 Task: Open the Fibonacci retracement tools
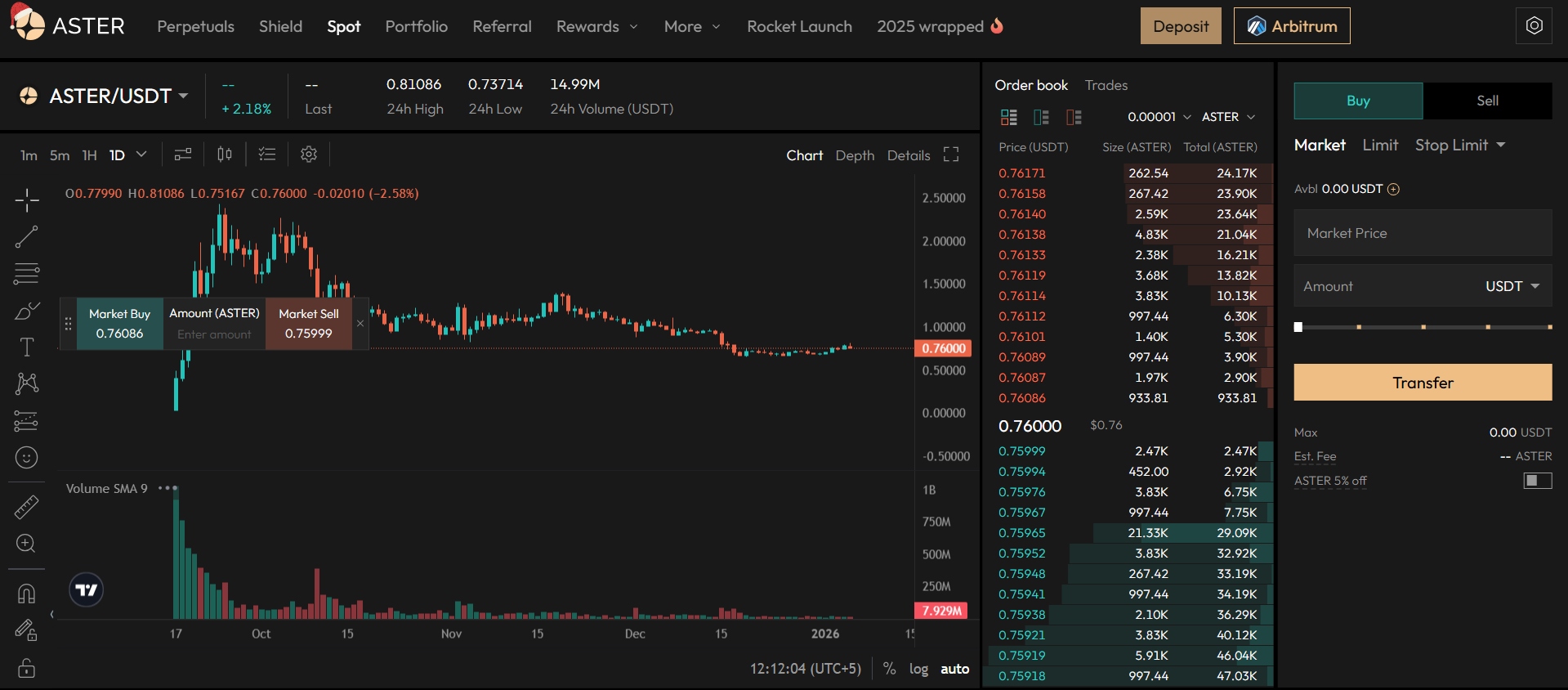coord(27,274)
